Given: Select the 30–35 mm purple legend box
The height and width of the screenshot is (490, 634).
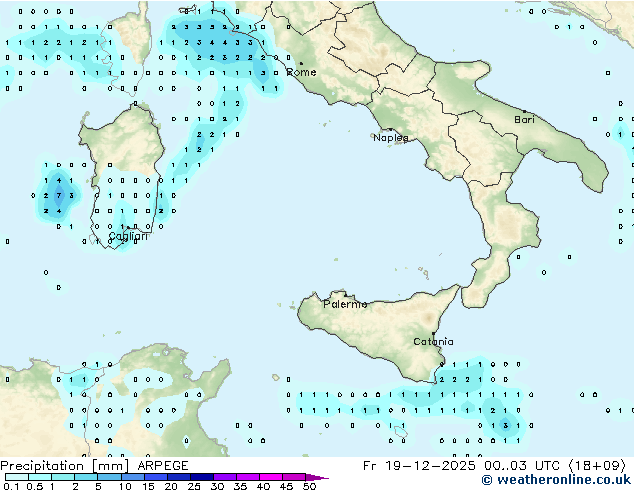Looking at the screenshot, I should [224, 477].
